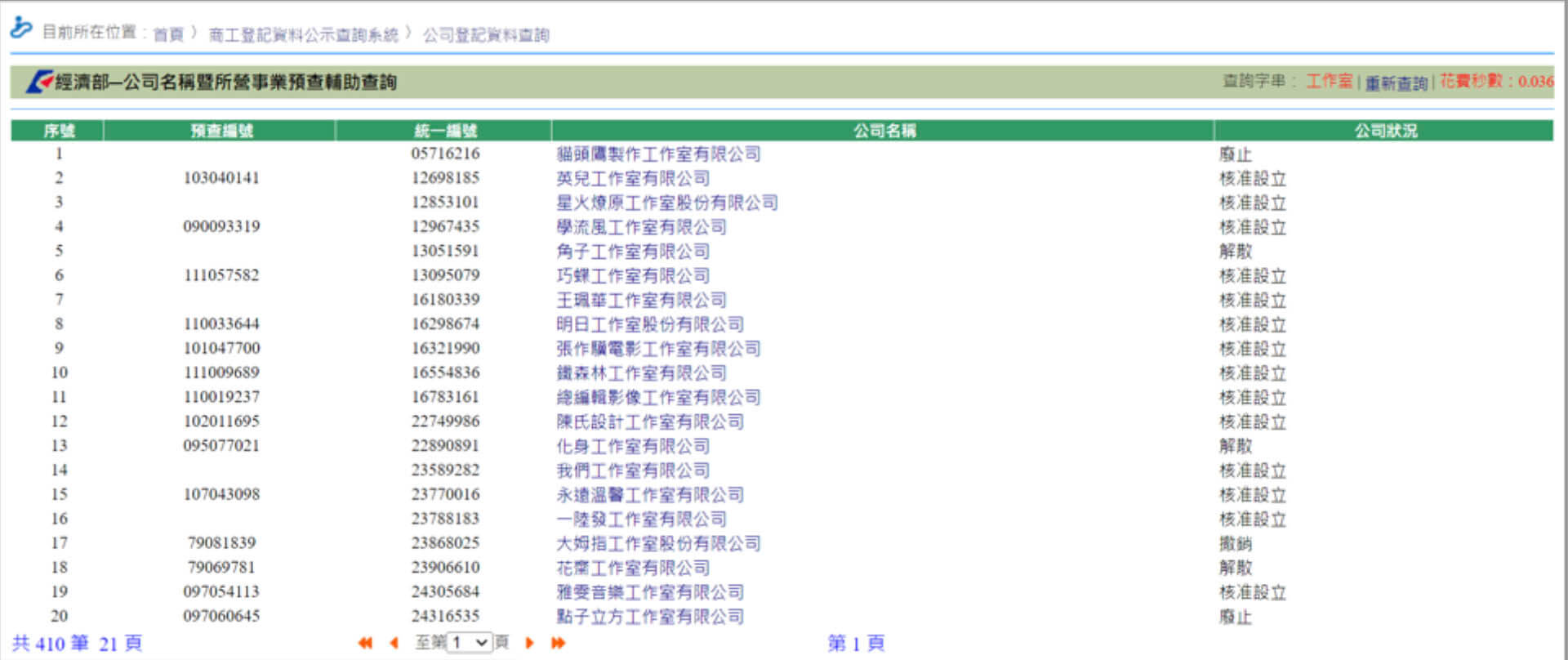Jump to last page arrow icon
The width and height of the screenshot is (1568, 660).
pos(559,643)
